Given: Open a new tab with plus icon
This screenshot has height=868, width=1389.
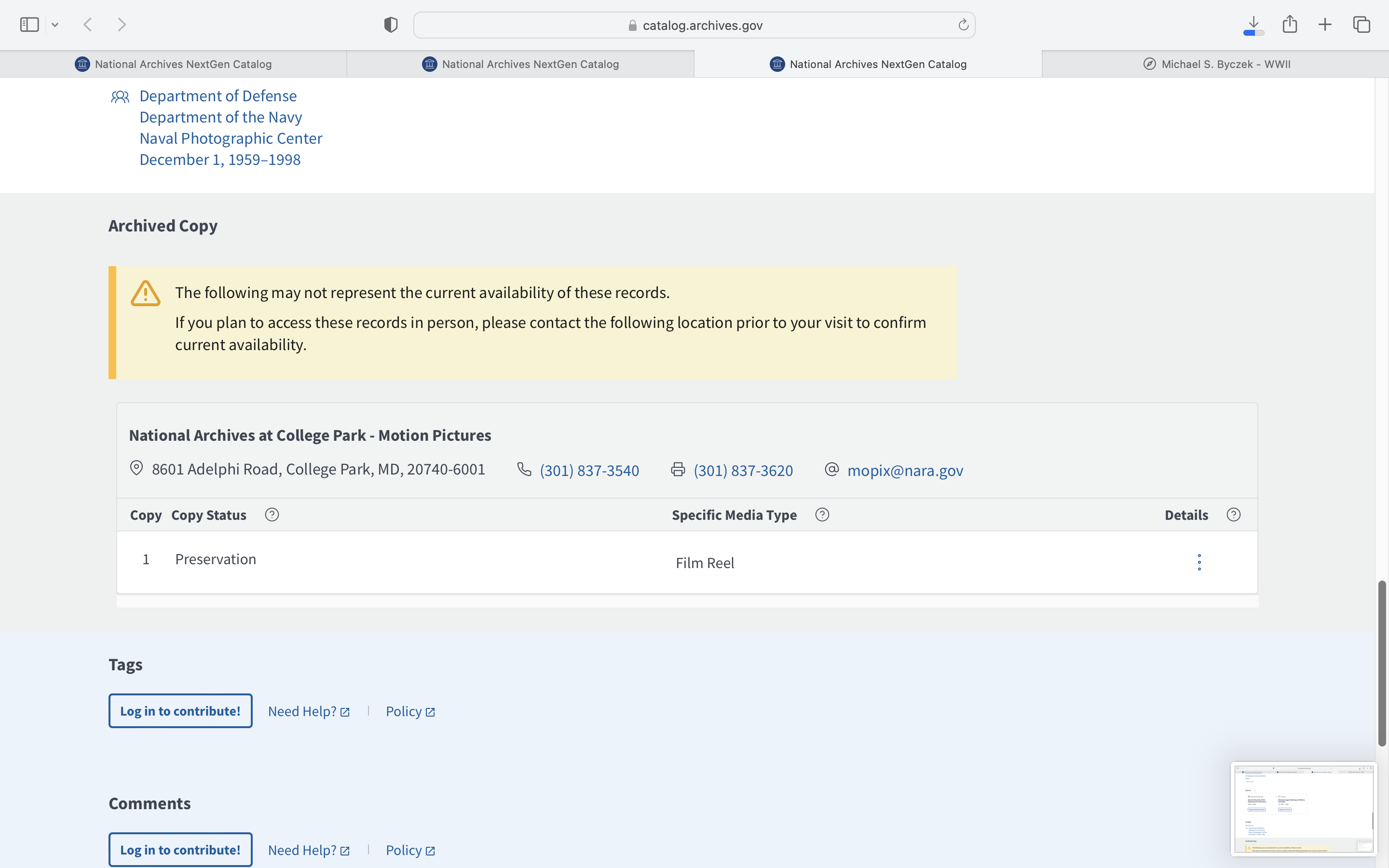Looking at the screenshot, I should click(1325, 25).
